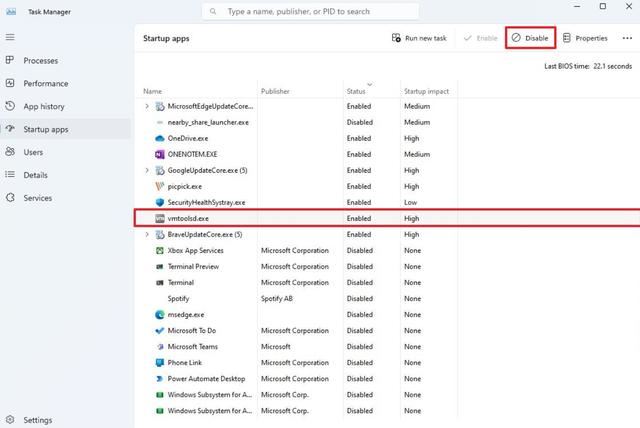Select the OneDrive.exe row name
Viewport: 640px width, 428px height.
tap(188, 138)
